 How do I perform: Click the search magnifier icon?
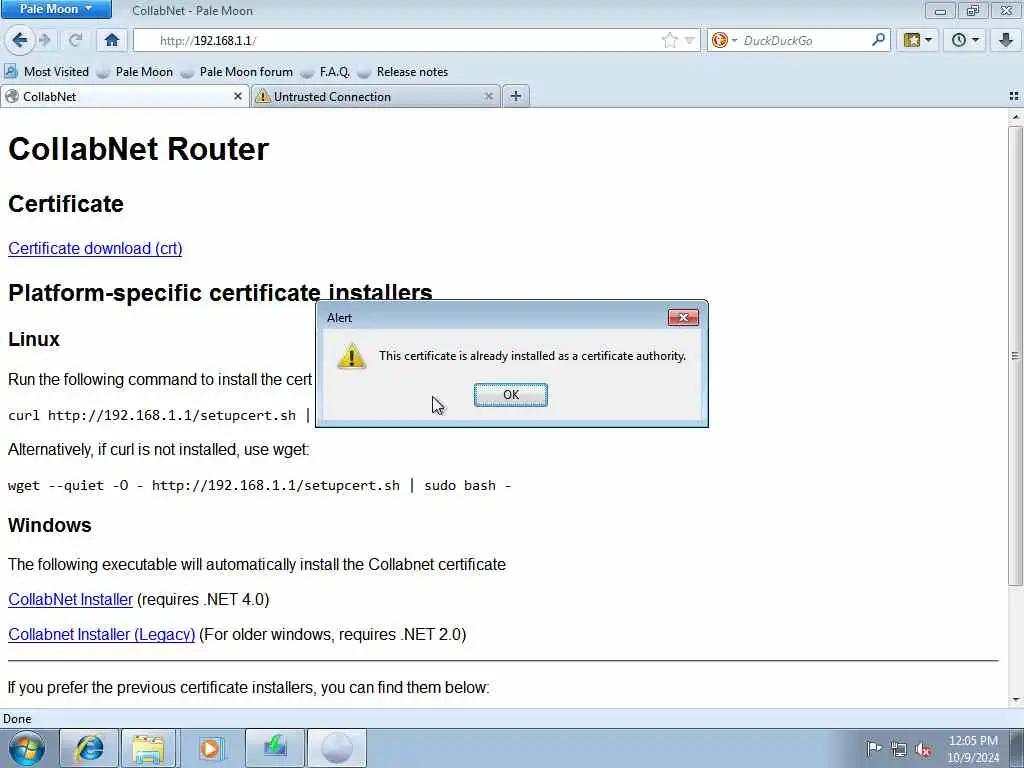(x=878, y=40)
